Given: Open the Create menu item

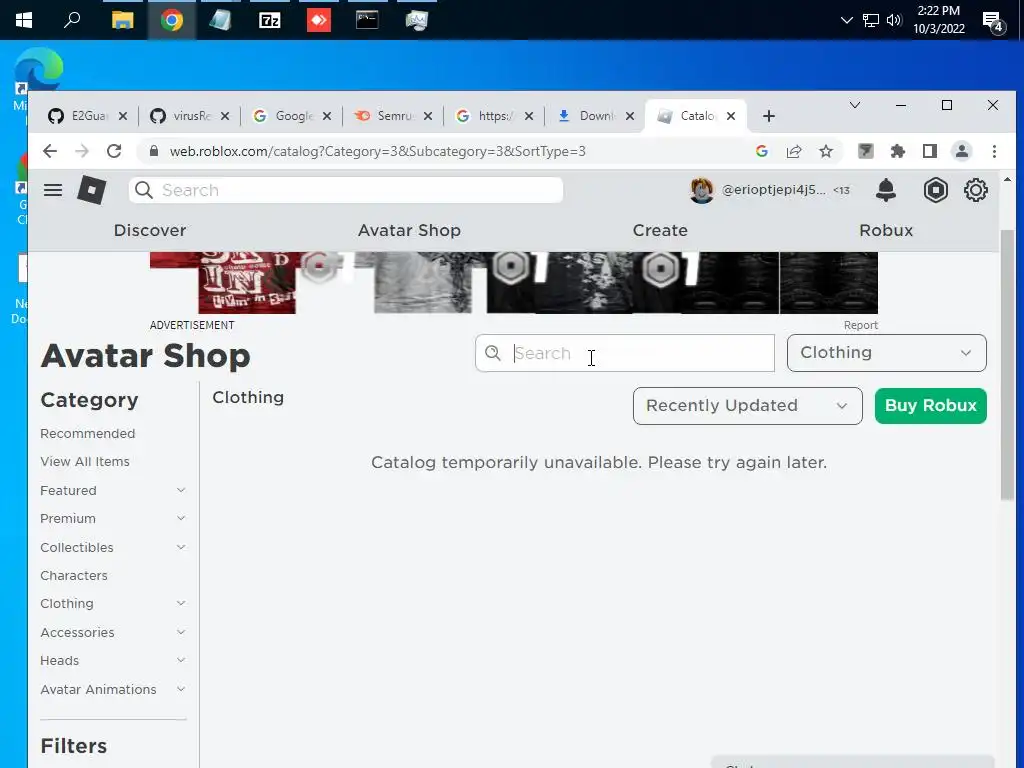Looking at the screenshot, I should [x=660, y=231].
